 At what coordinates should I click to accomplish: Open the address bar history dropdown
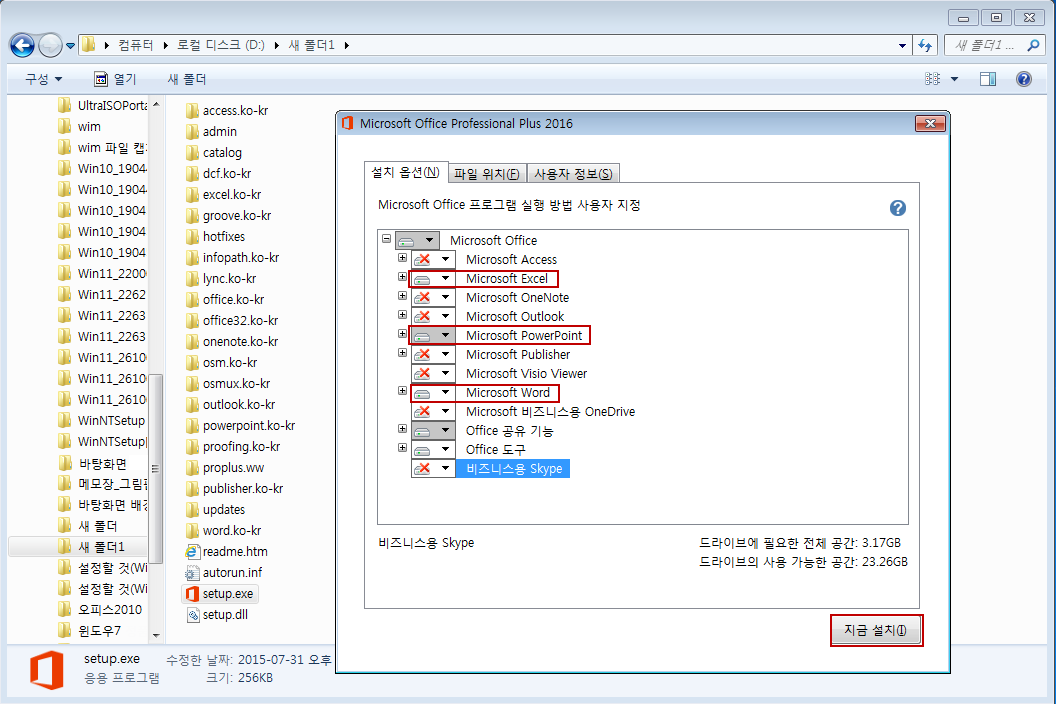click(902, 46)
